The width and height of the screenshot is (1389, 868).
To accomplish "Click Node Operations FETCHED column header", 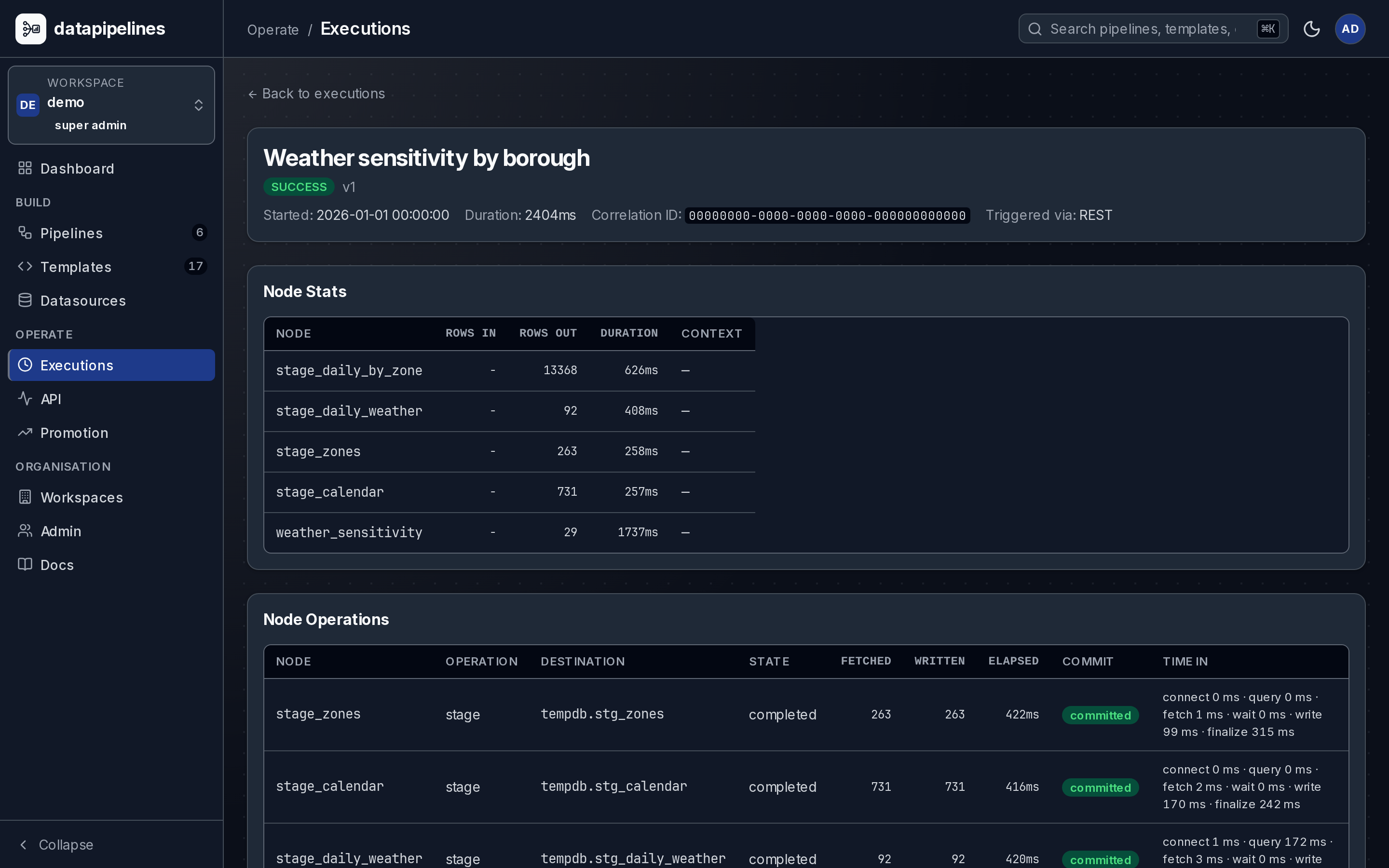I will [866, 661].
